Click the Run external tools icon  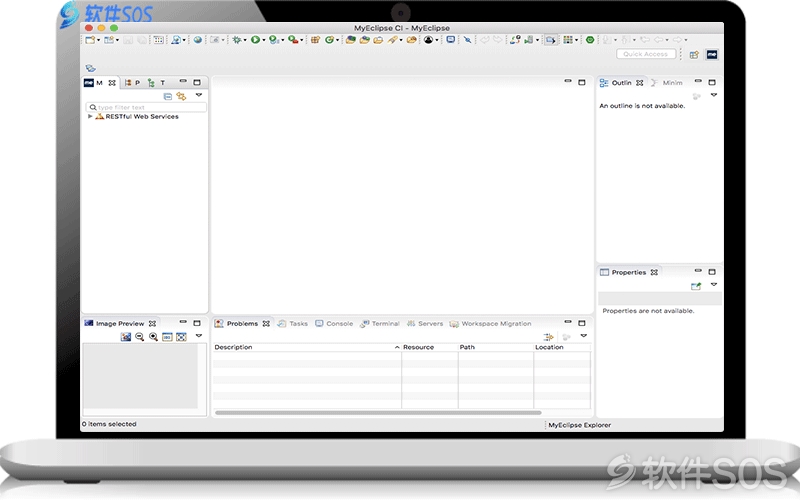(x=293, y=40)
